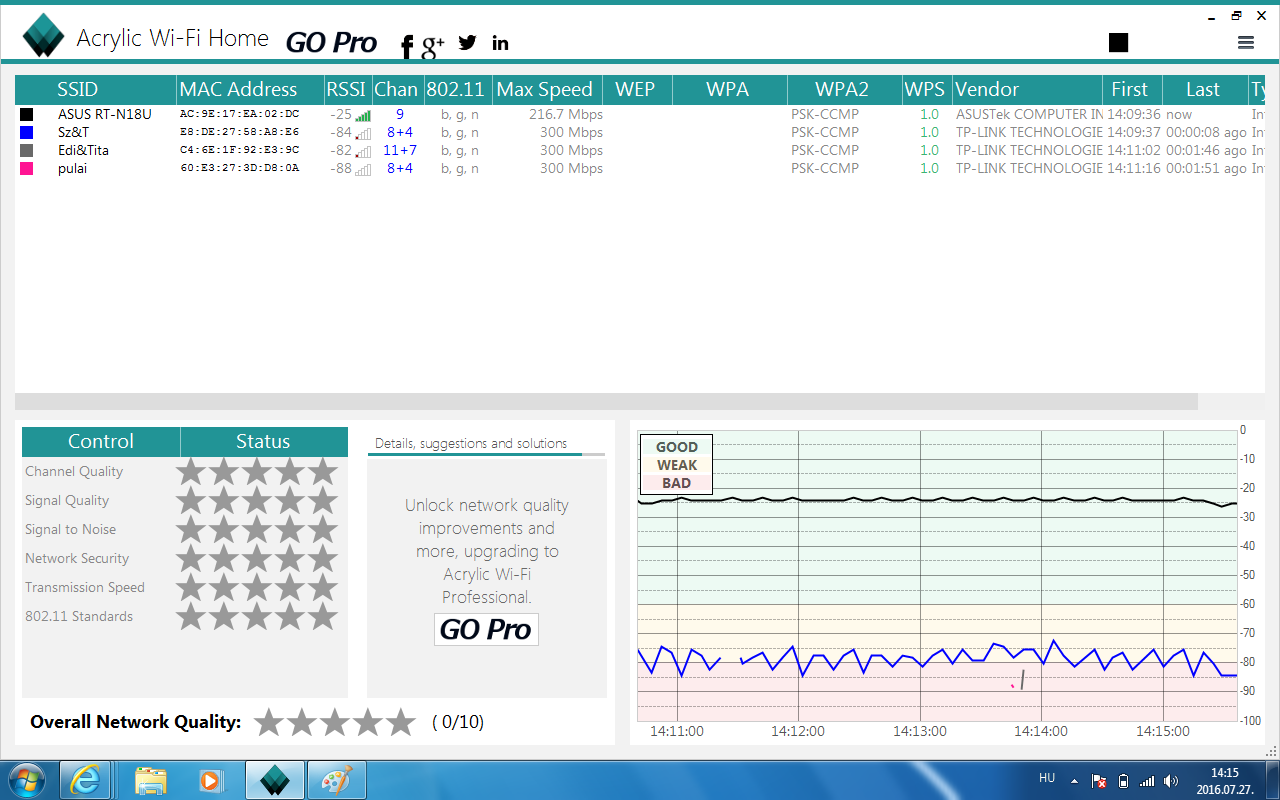Click the black stop capture square
1280x800 pixels.
(1118, 42)
